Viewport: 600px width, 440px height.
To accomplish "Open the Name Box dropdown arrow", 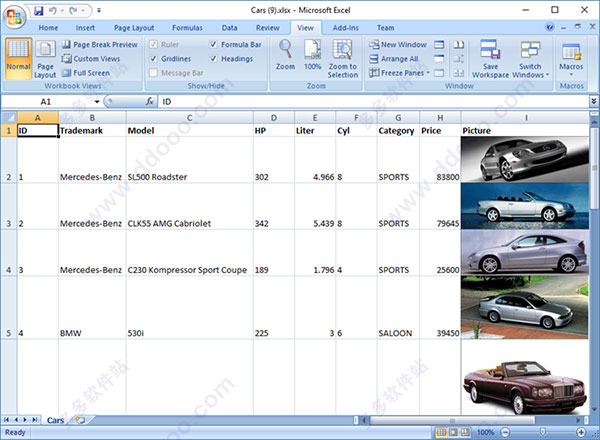I will coord(97,101).
